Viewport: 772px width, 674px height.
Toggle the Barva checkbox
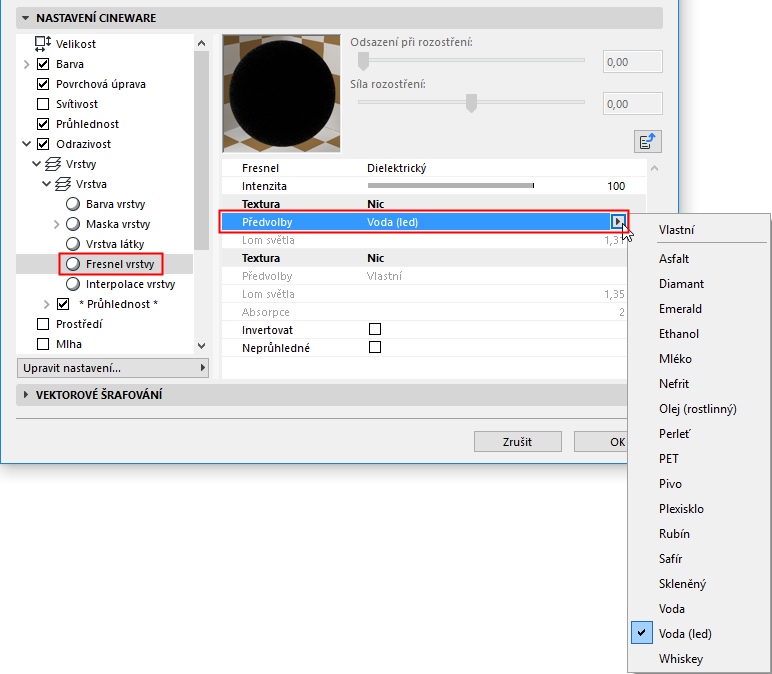pyautogui.click(x=43, y=64)
